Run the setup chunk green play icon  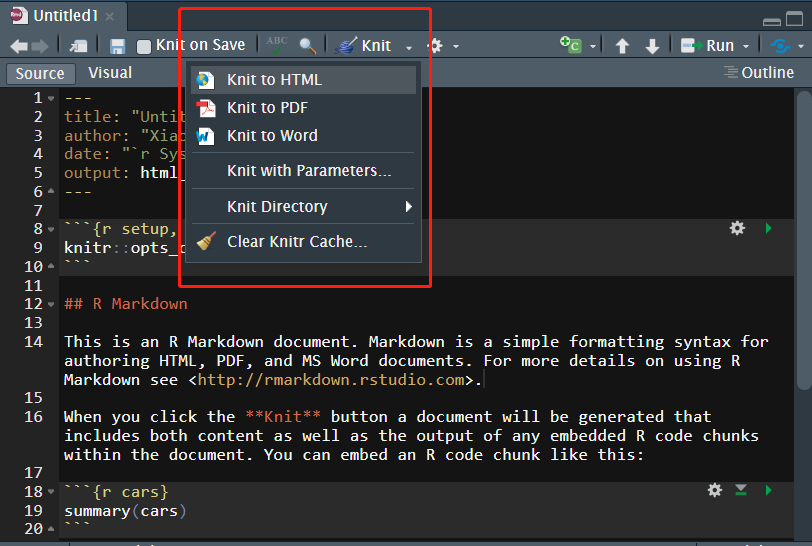[x=768, y=228]
